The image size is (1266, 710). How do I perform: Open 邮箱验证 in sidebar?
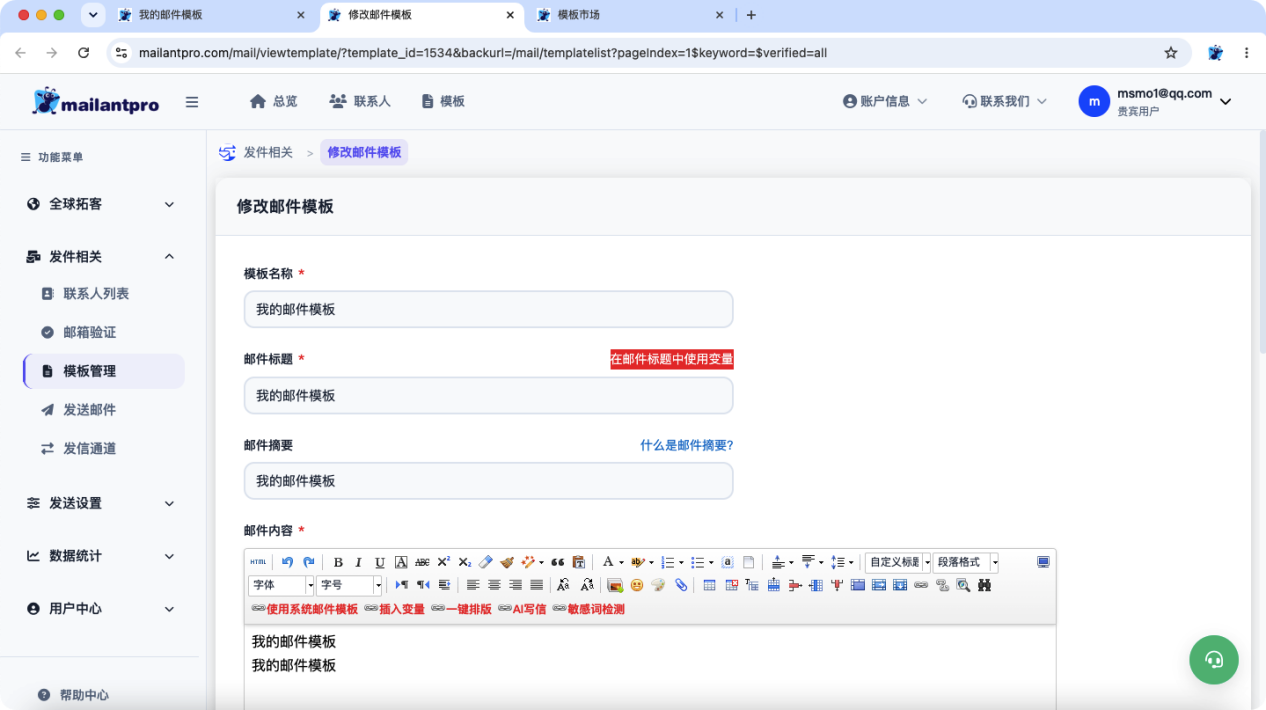90,332
